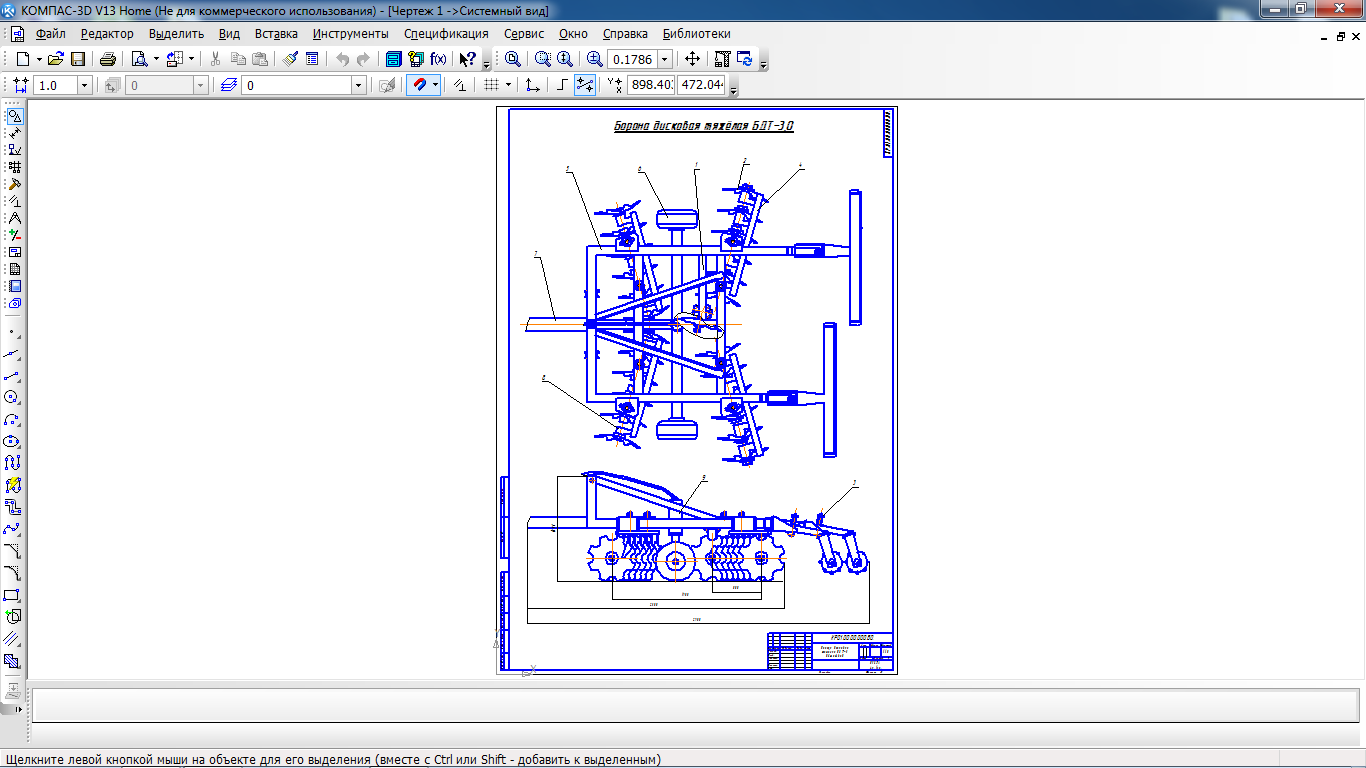1366x768 pixels.
Task: Open the Библиотеки menu
Action: pyautogui.click(x=697, y=34)
